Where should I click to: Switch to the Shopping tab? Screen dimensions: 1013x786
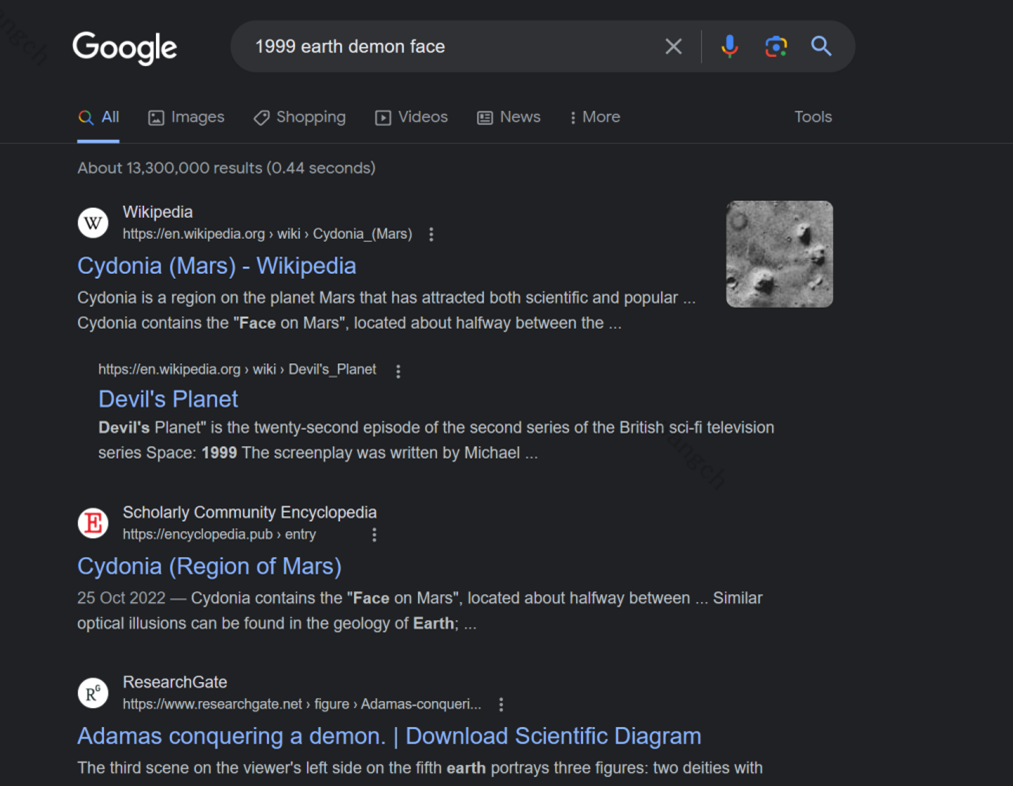(x=300, y=117)
